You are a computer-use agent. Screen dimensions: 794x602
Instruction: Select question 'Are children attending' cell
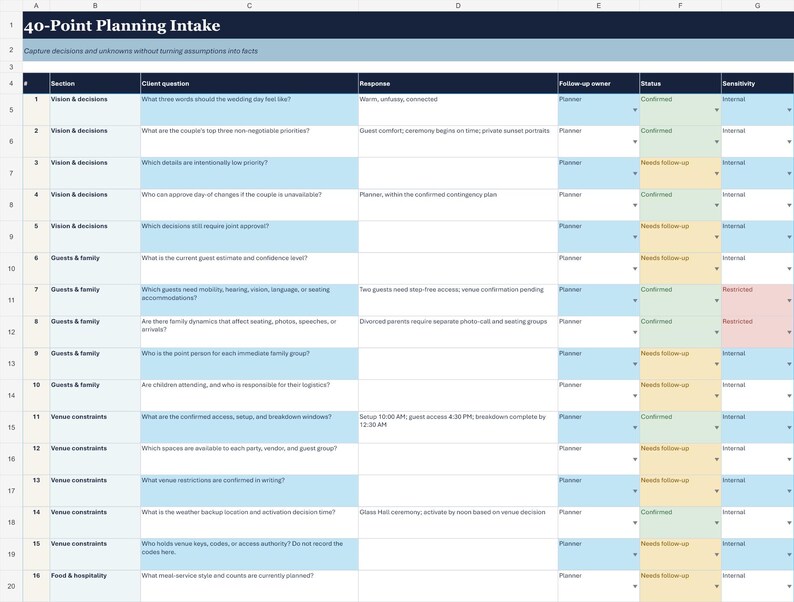(249, 395)
